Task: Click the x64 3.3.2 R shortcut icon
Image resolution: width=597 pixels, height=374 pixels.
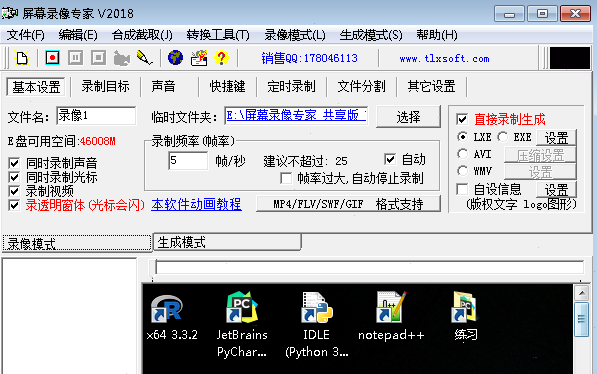Action: click(x=166, y=308)
